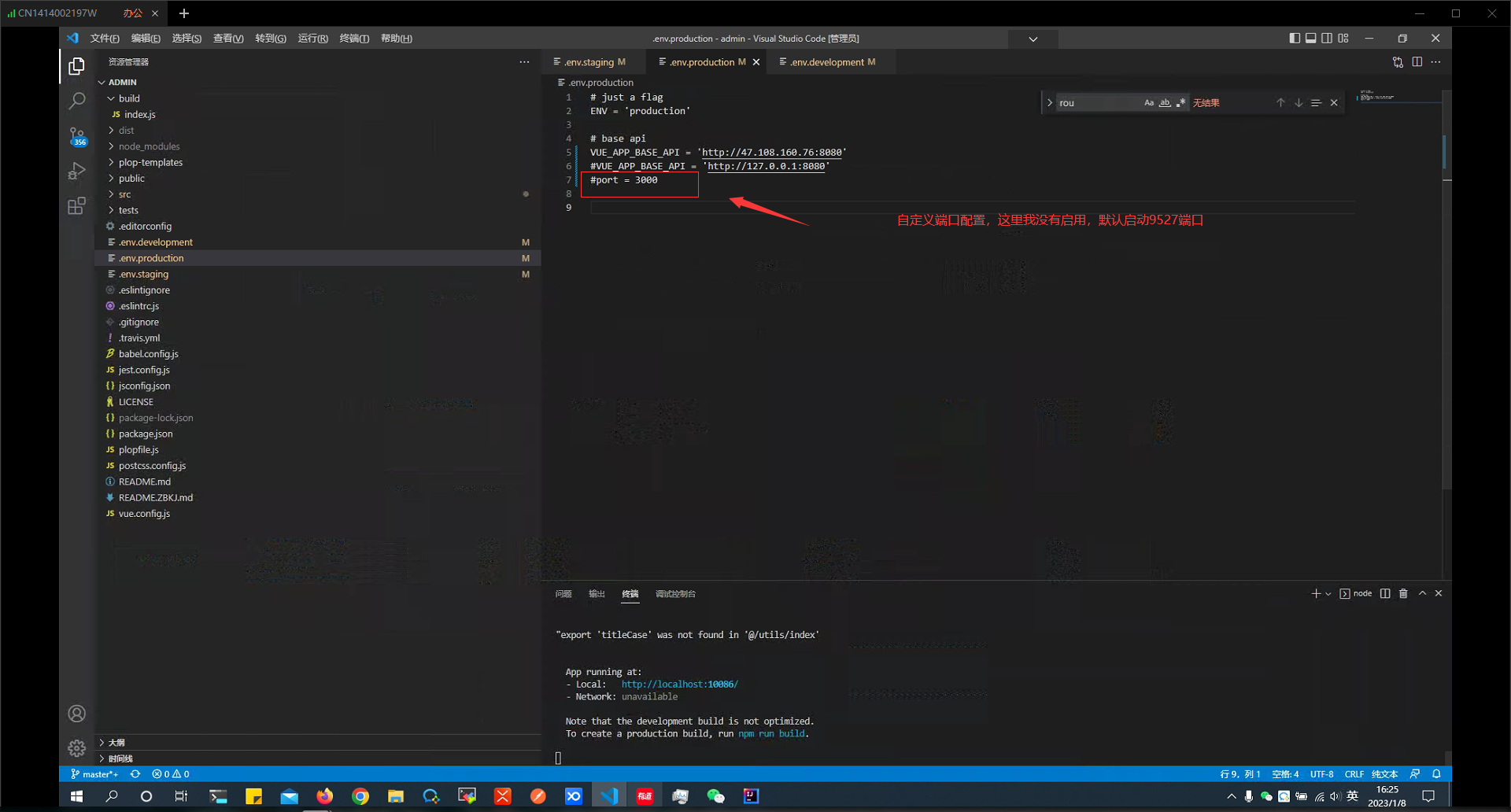Screen dimensions: 1511x812
Task: Open package.json in file tree
Action: pyautogui.click(x=146, y=434)
